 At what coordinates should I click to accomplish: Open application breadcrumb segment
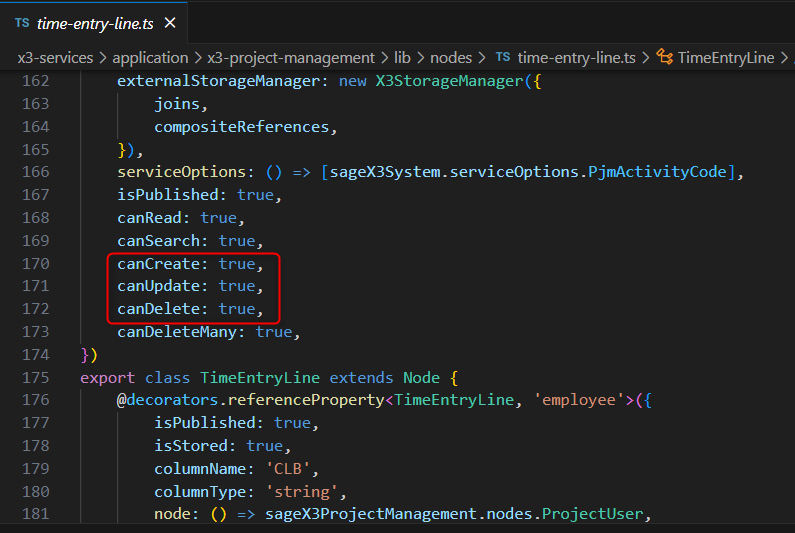pyautogui.click(x=150, y=58)
